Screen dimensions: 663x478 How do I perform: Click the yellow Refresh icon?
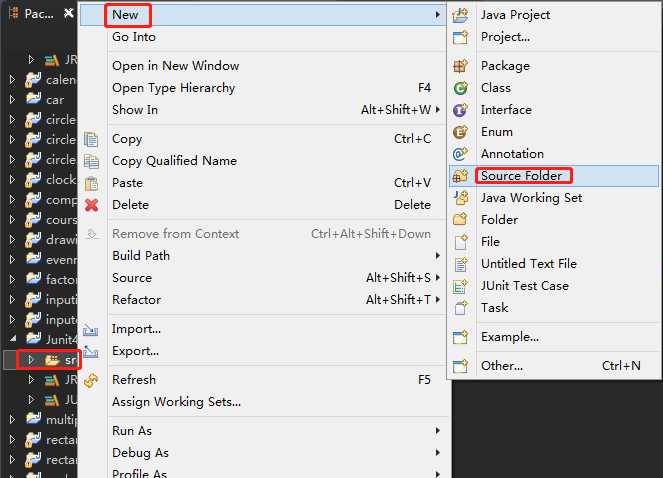point(91,380)
